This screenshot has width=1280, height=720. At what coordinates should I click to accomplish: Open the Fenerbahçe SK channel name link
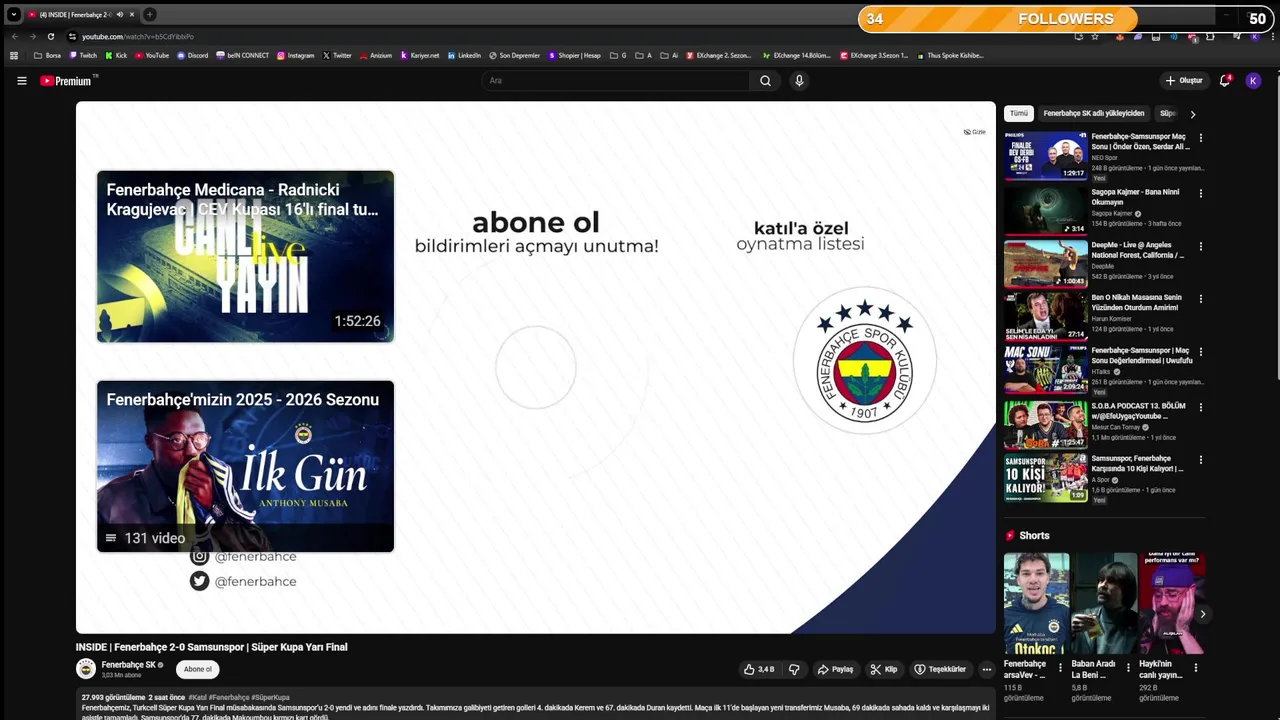128,665
